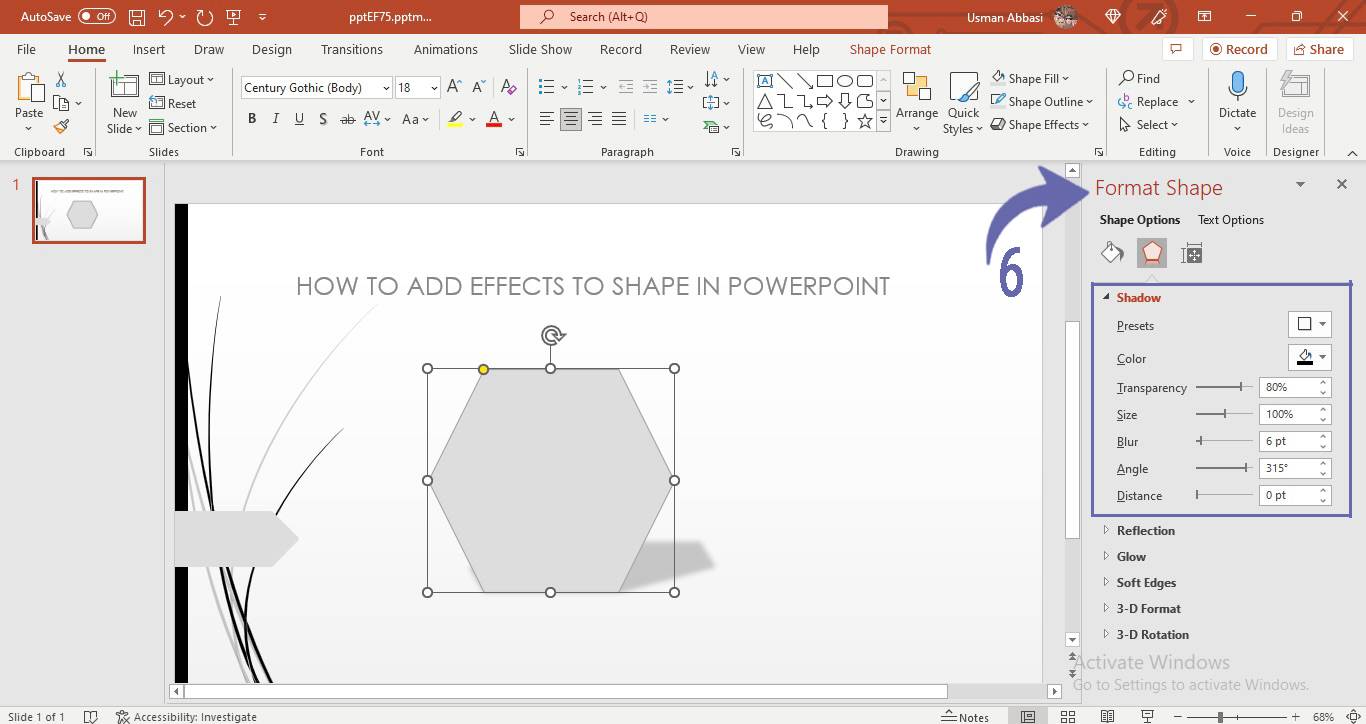
Task: Center align the text
Action: (570, 119)
